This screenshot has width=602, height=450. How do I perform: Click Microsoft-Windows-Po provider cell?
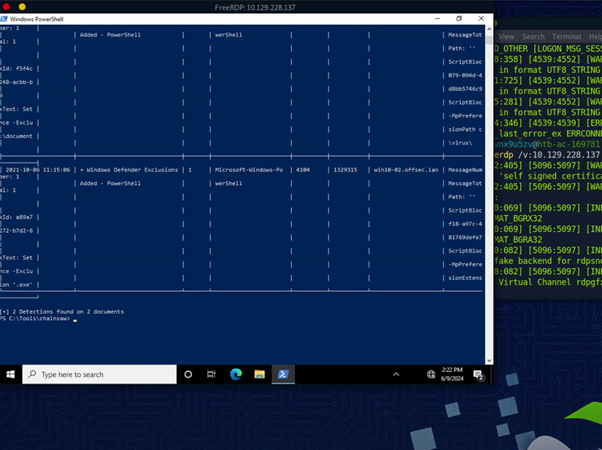point(249,170)
